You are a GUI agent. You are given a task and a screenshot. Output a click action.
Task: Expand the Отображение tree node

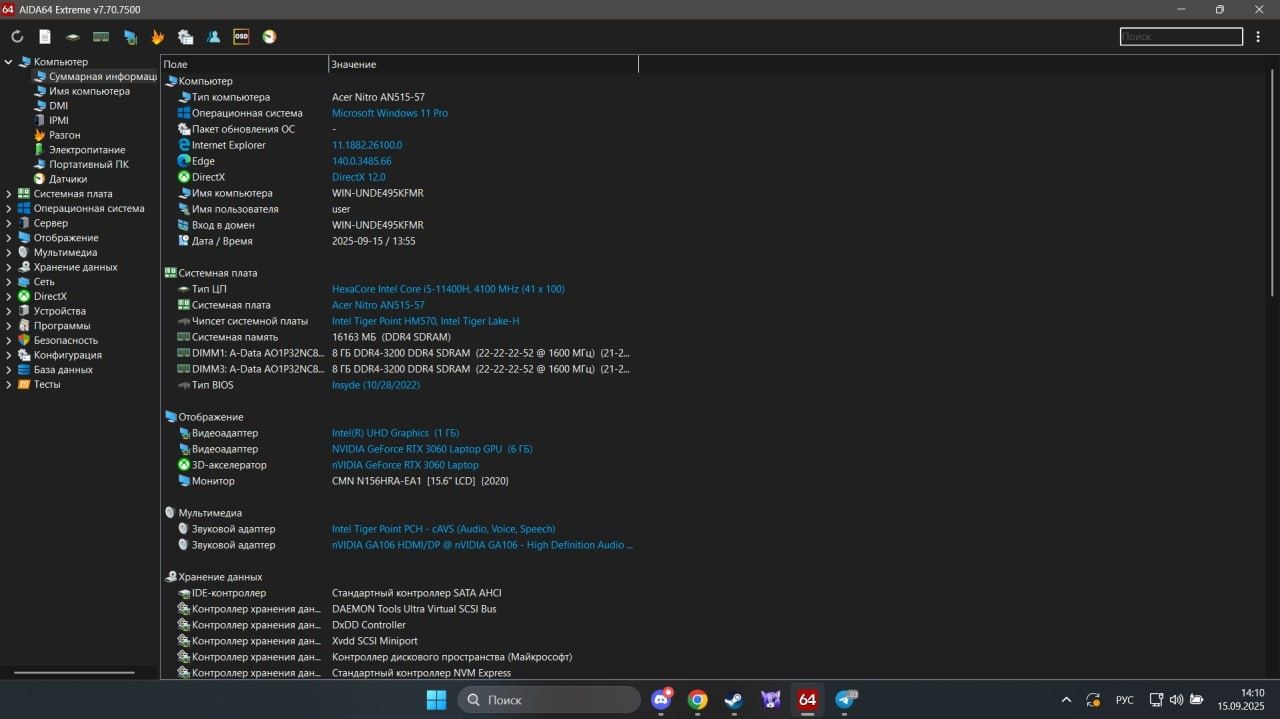click(x=9, y=238)
